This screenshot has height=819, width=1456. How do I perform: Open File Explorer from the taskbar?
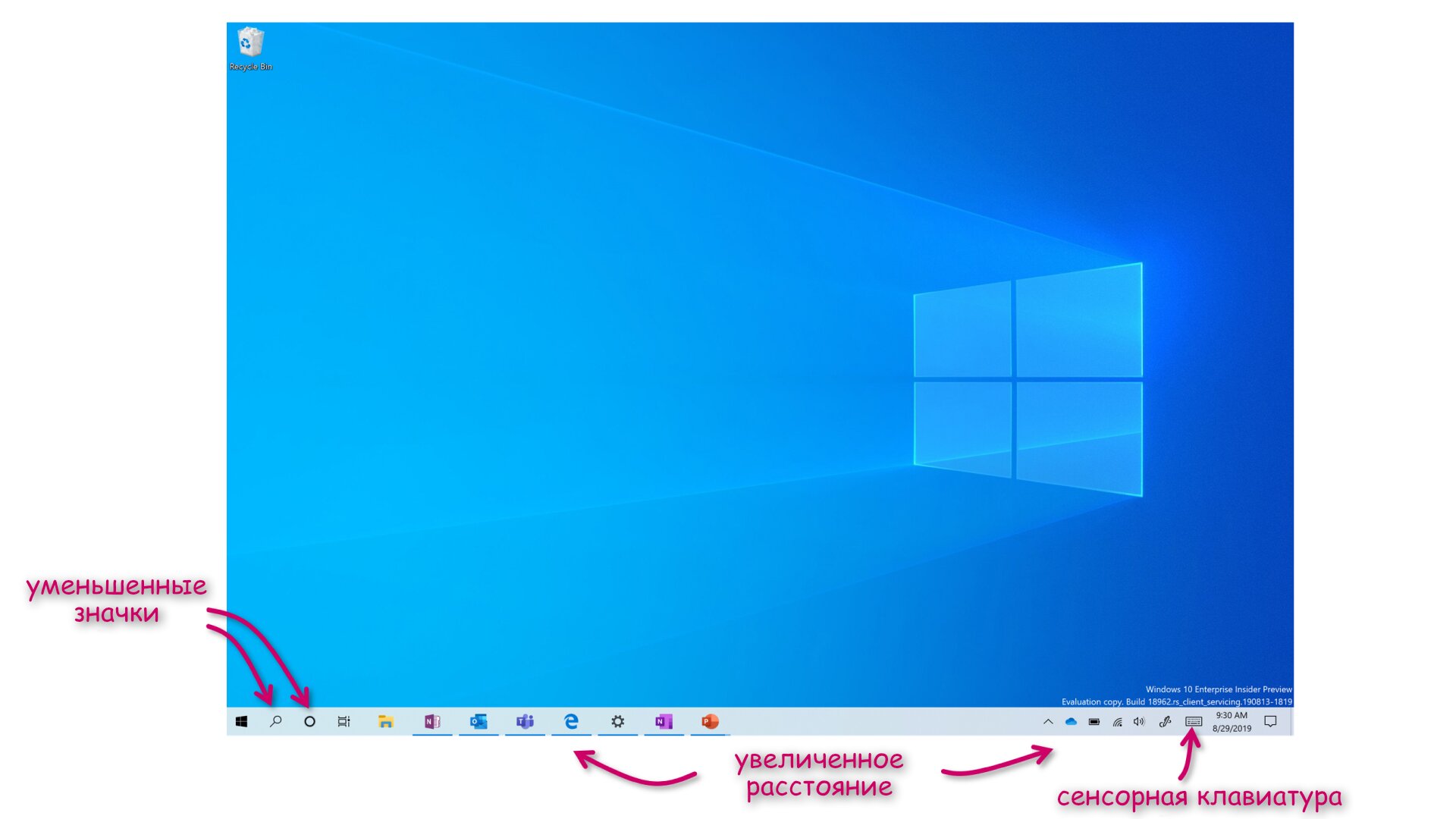click(x=386, y=722)
